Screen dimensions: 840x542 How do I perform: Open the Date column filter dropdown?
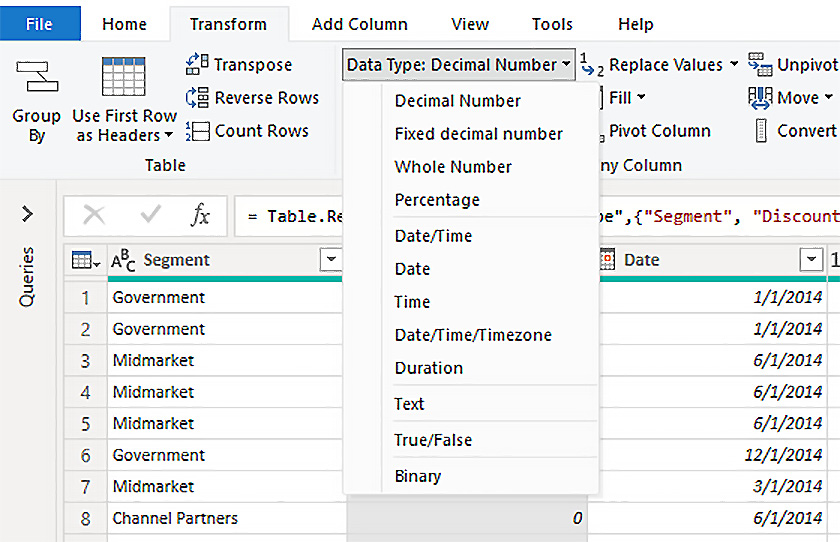click(812, 261)
